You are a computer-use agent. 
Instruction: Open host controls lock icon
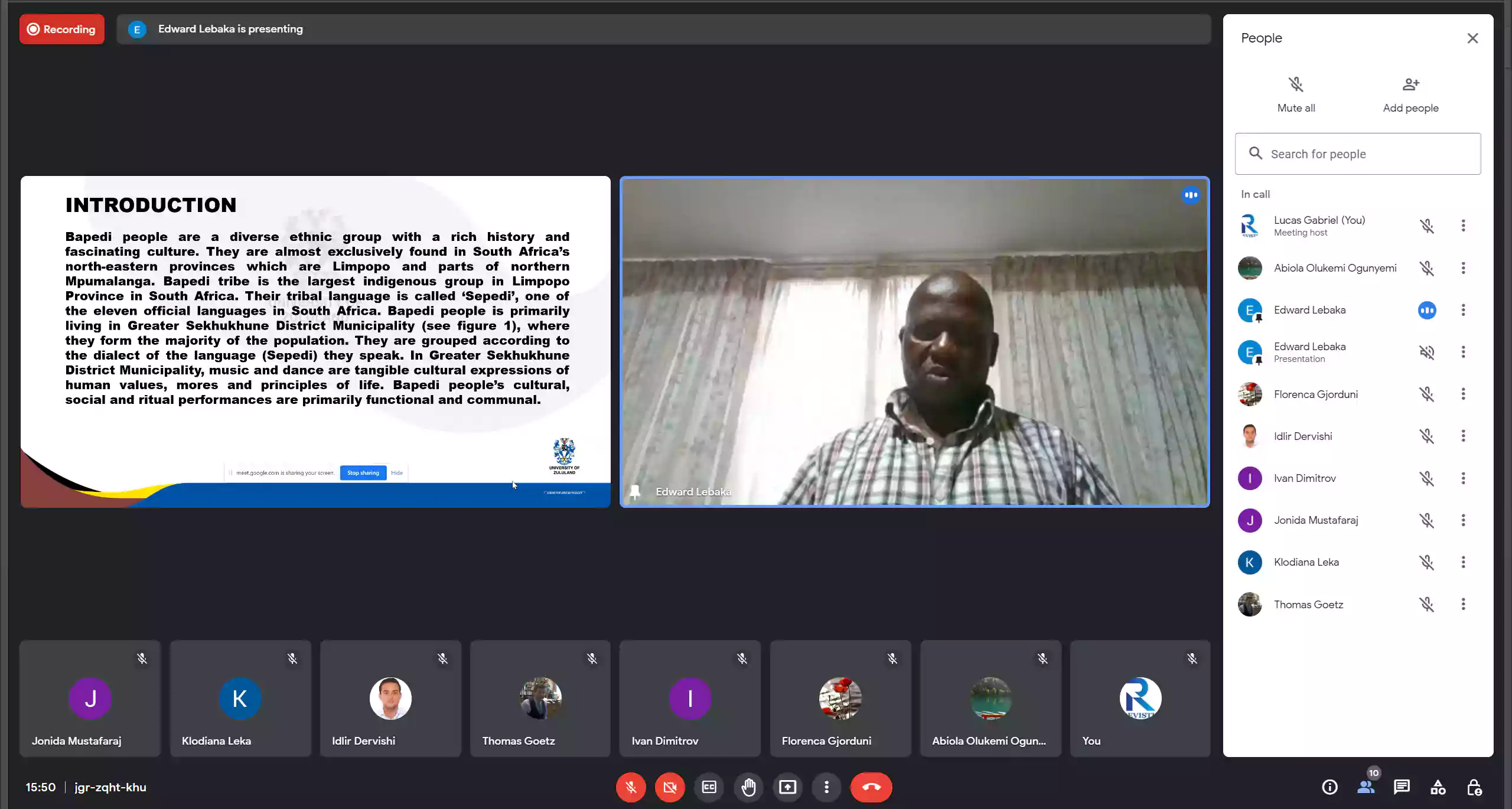tap(1474, 787)
